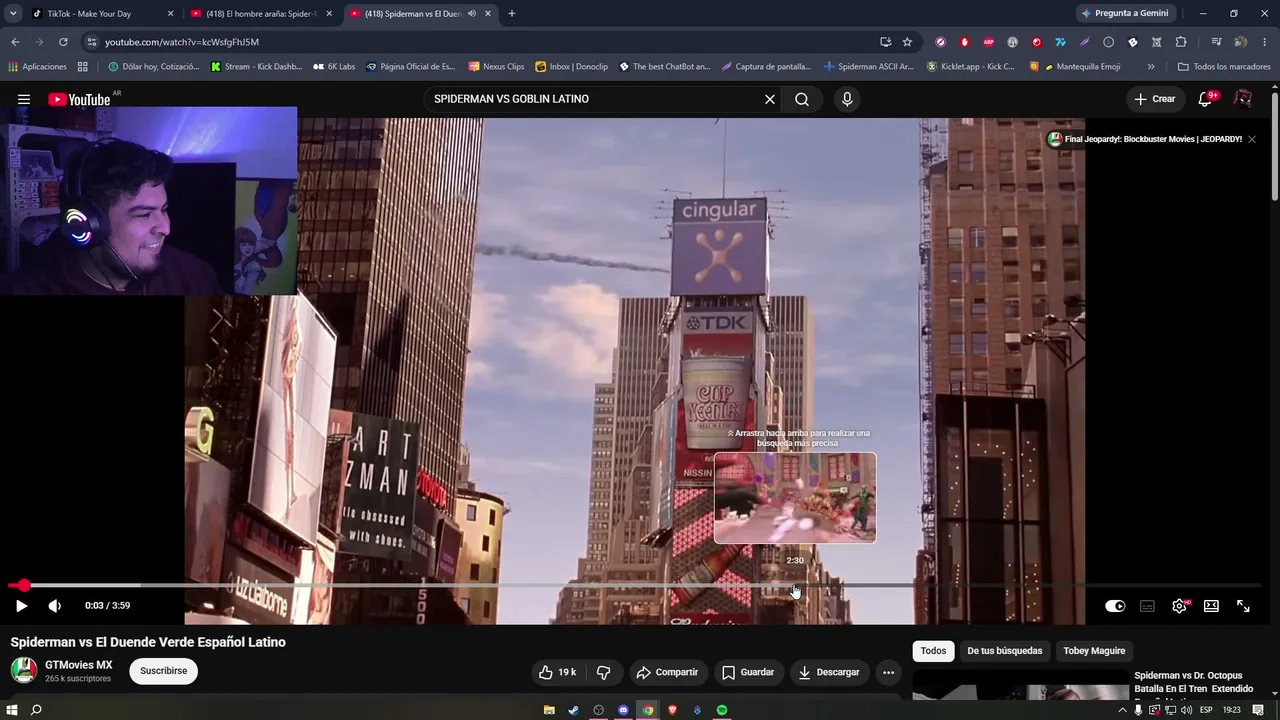
Task: Open the YouTube account avatar menu
Action: point(1243,99)
